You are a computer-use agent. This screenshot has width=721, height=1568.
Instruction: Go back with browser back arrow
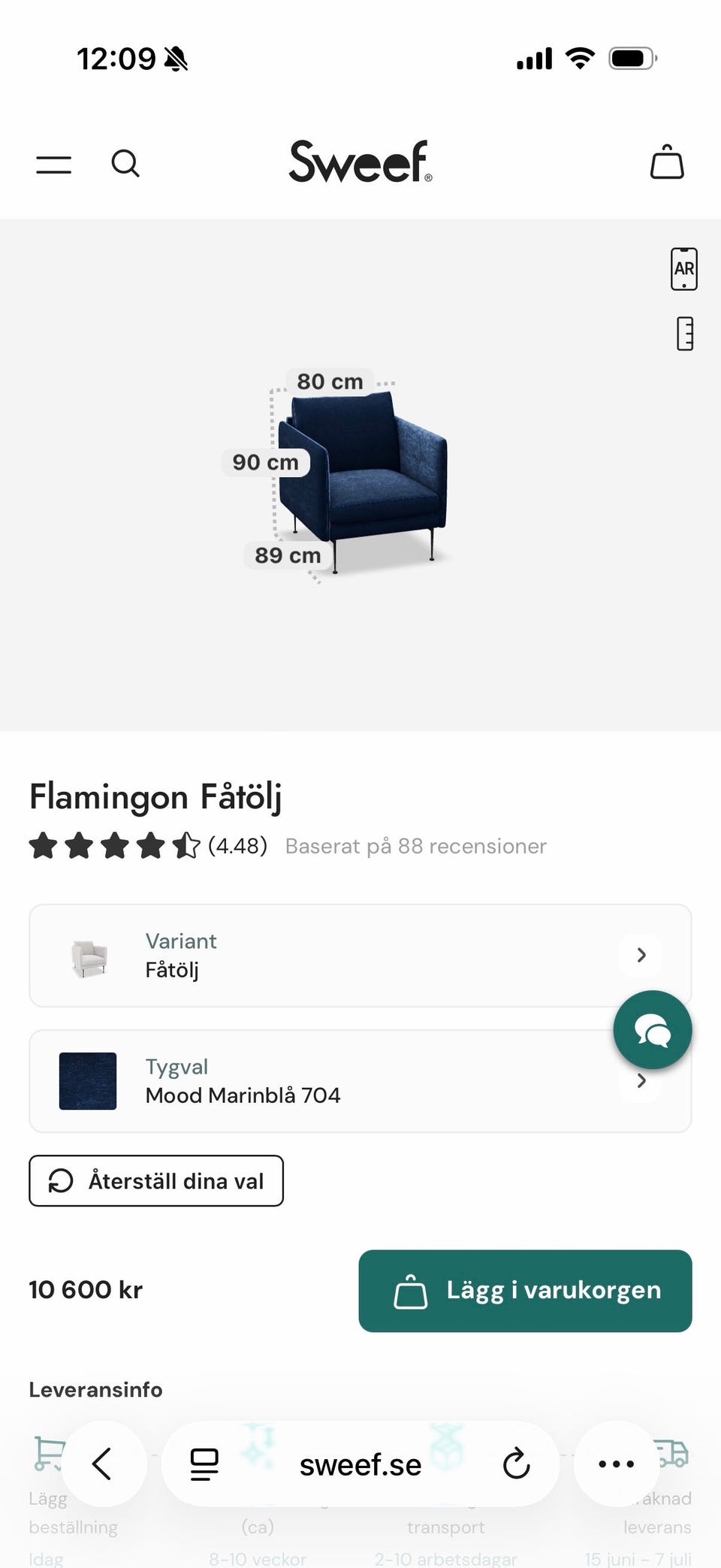coord(103,1464)
